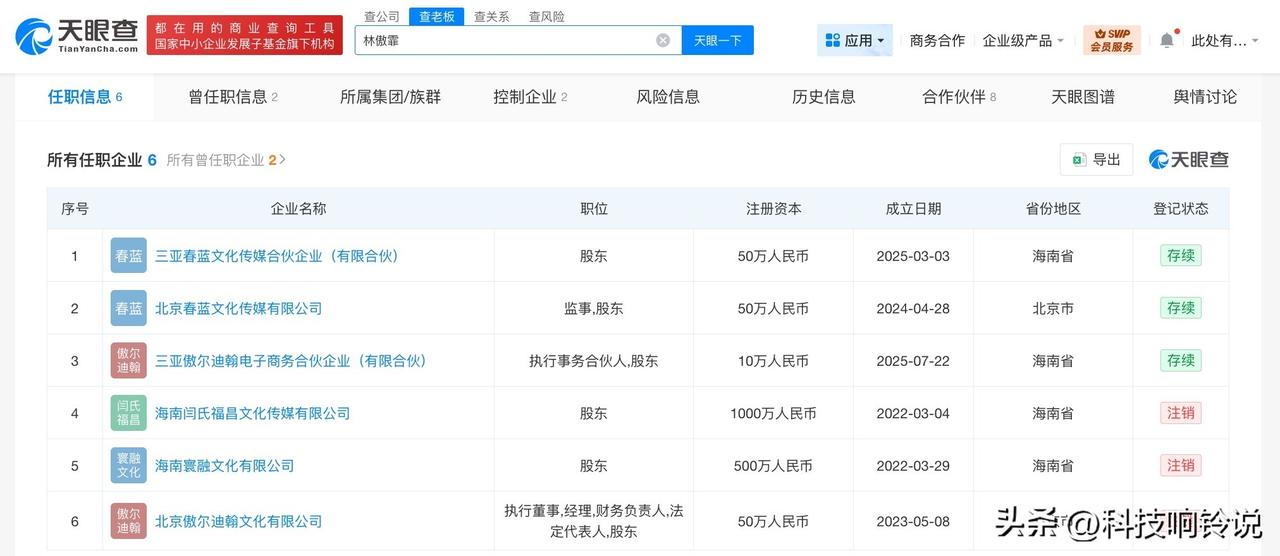Click 所有任职企业 6 heading
1280x556 pixels.
[102, 160]
